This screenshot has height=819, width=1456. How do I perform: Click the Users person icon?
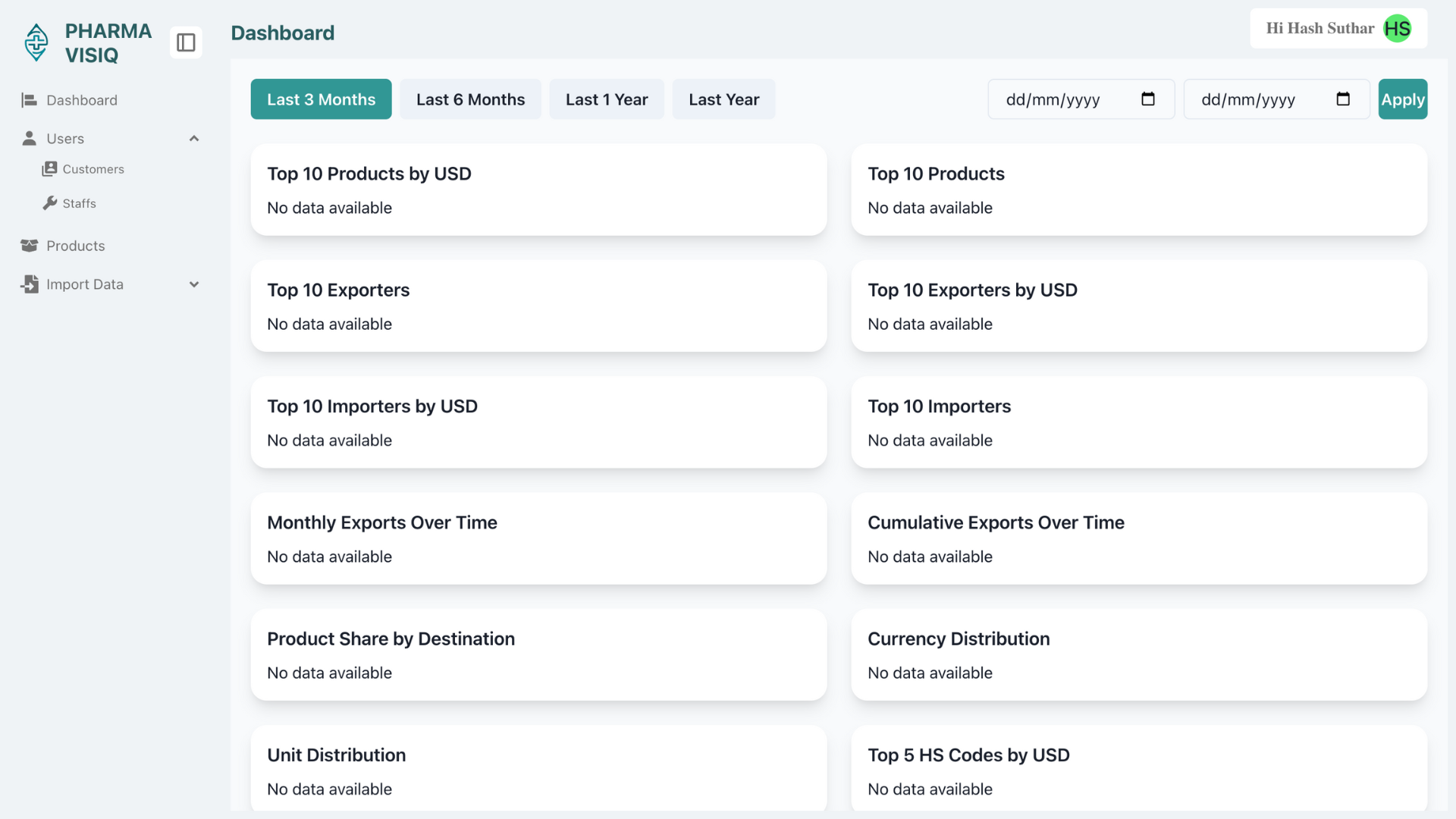click(x=30, y=138)
